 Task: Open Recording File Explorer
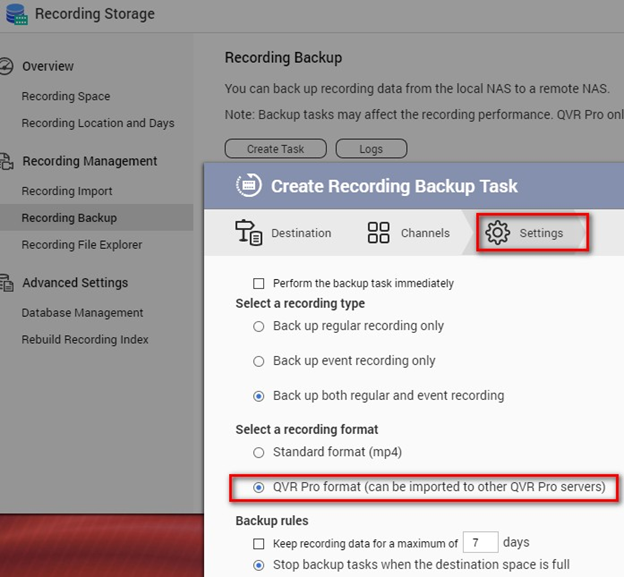pyautogui.click(x=82, y=245)
